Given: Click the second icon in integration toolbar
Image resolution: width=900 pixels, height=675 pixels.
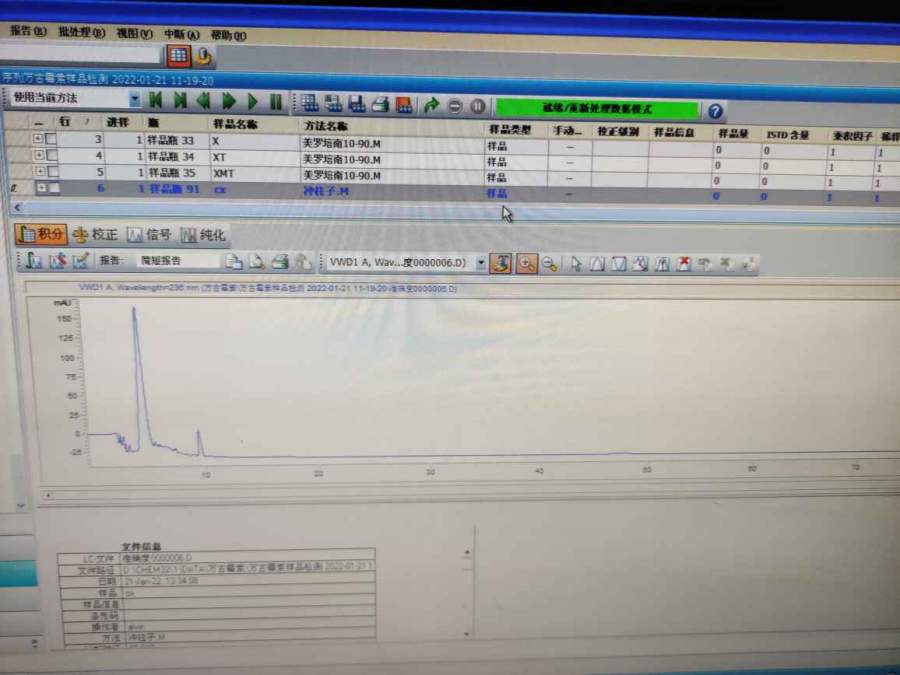Looking at the screenshot, I should click(x=57, y=261).
